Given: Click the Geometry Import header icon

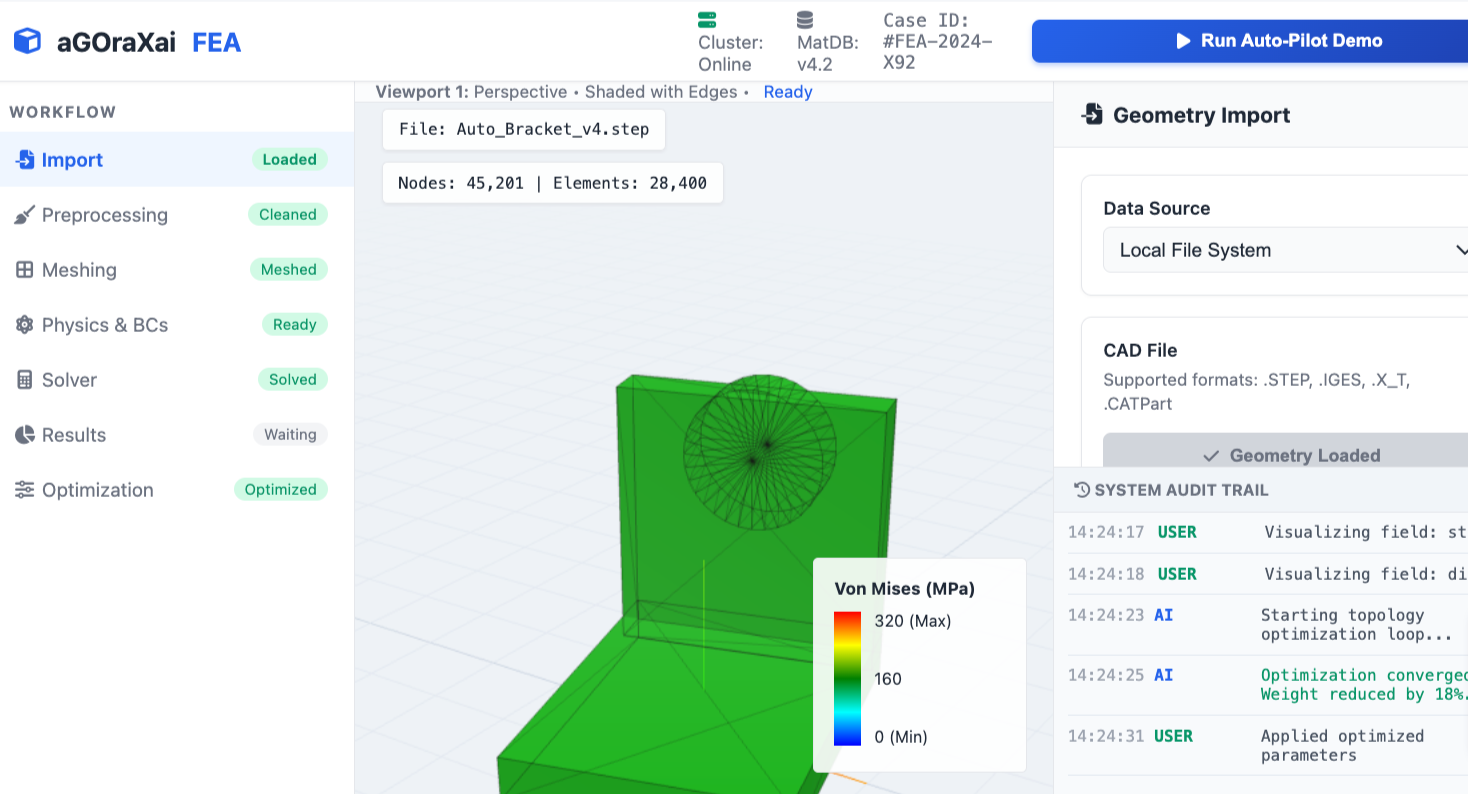Looking at the screenshot, I should 1092,115.
